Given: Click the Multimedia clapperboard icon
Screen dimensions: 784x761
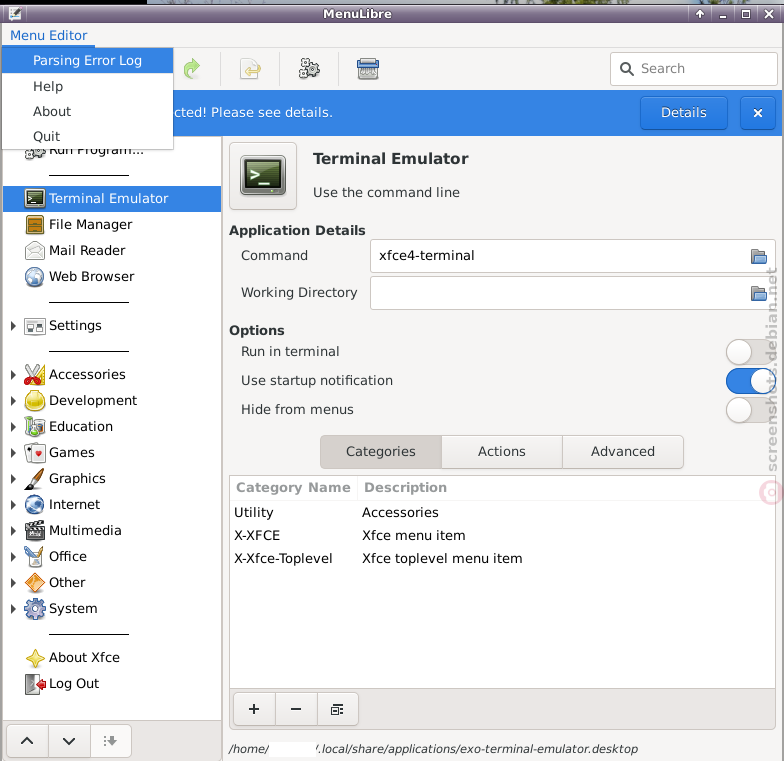Looking at the screenshot, I should 34,530.
